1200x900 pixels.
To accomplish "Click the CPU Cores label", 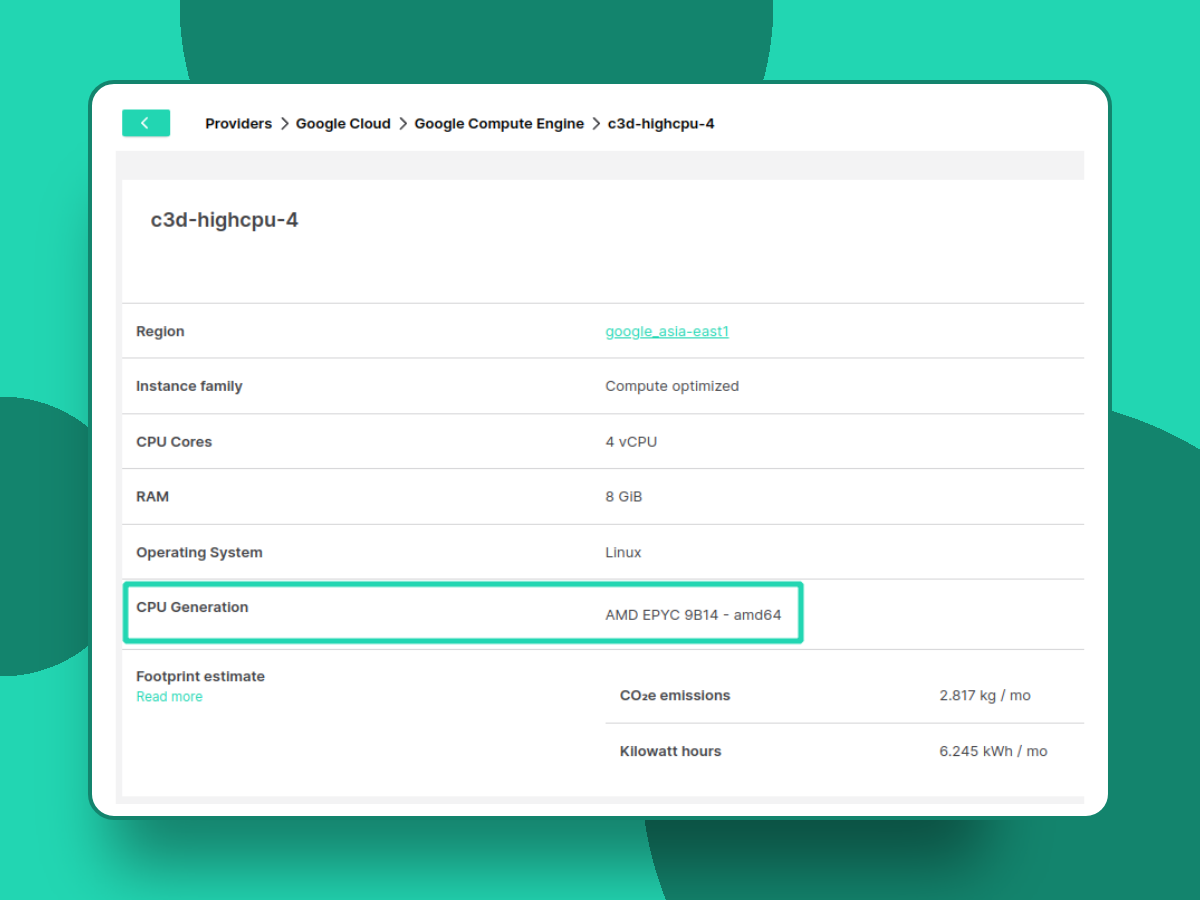I will [174, 442].
